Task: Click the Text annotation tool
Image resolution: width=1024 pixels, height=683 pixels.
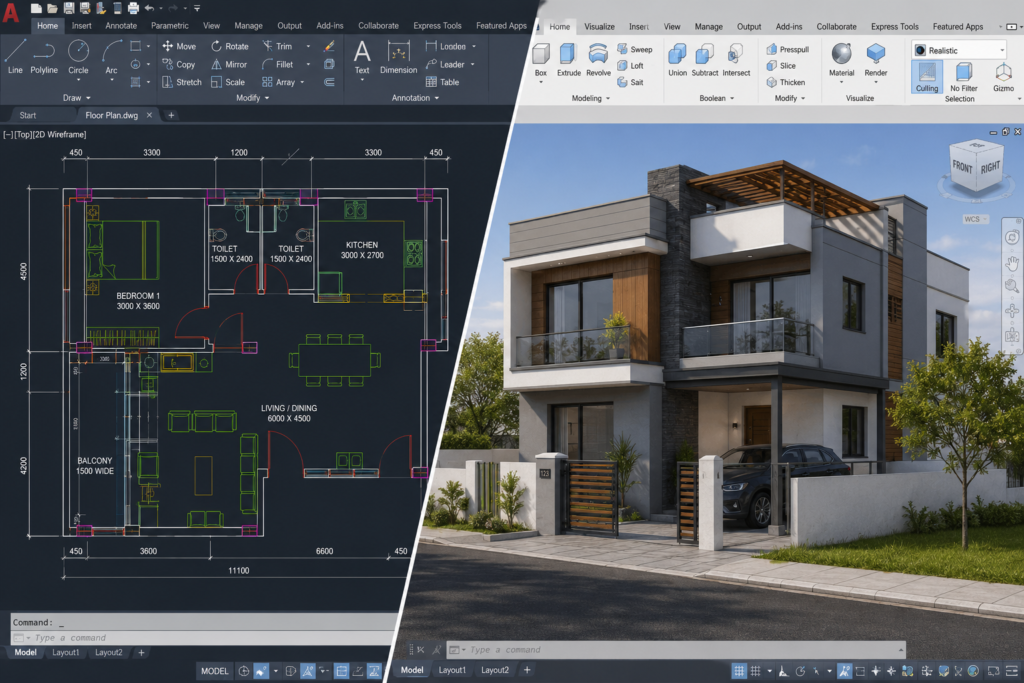Action: 362,57
